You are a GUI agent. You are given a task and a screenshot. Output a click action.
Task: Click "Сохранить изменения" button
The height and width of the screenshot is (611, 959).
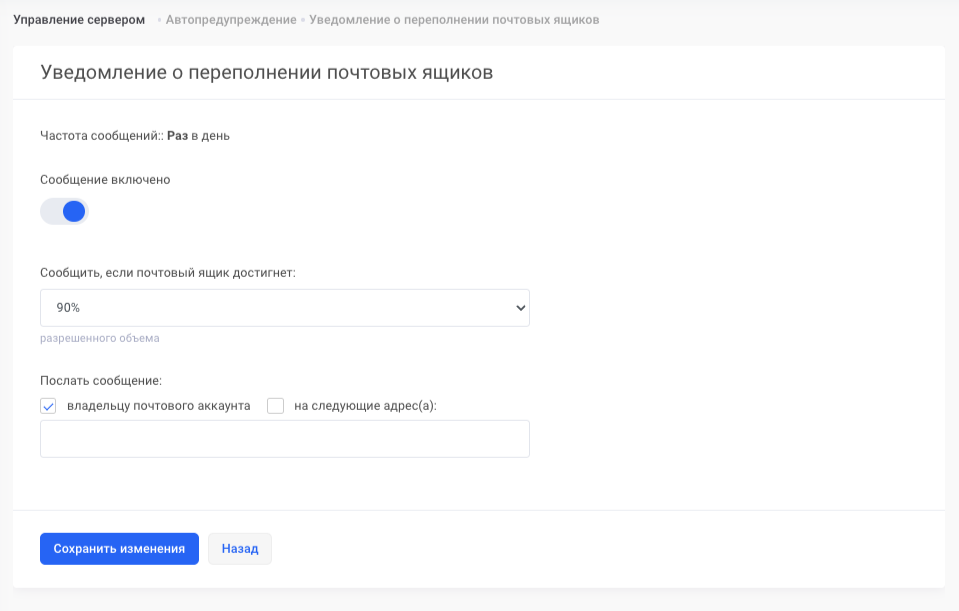[x=119, y=549]
